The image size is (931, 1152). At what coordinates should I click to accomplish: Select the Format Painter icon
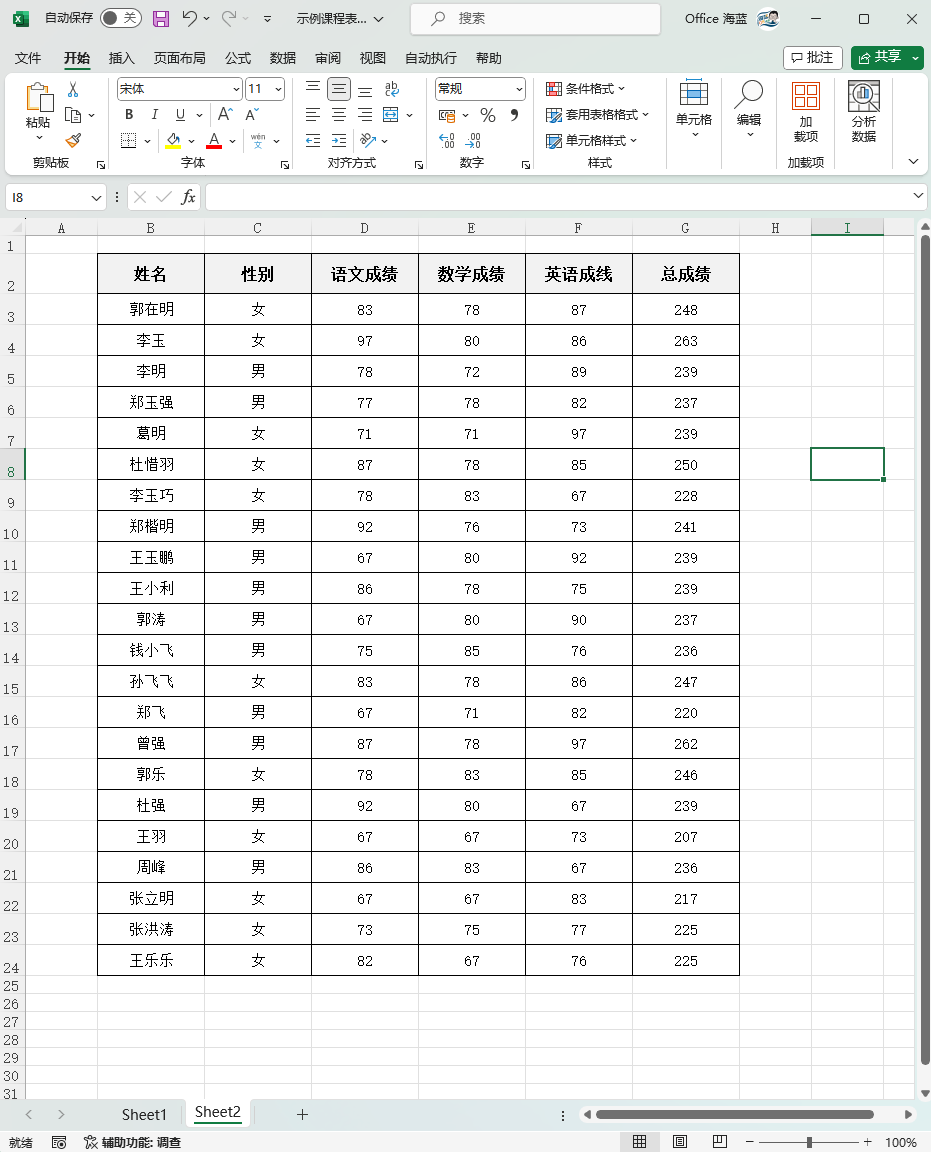[73, 140]
